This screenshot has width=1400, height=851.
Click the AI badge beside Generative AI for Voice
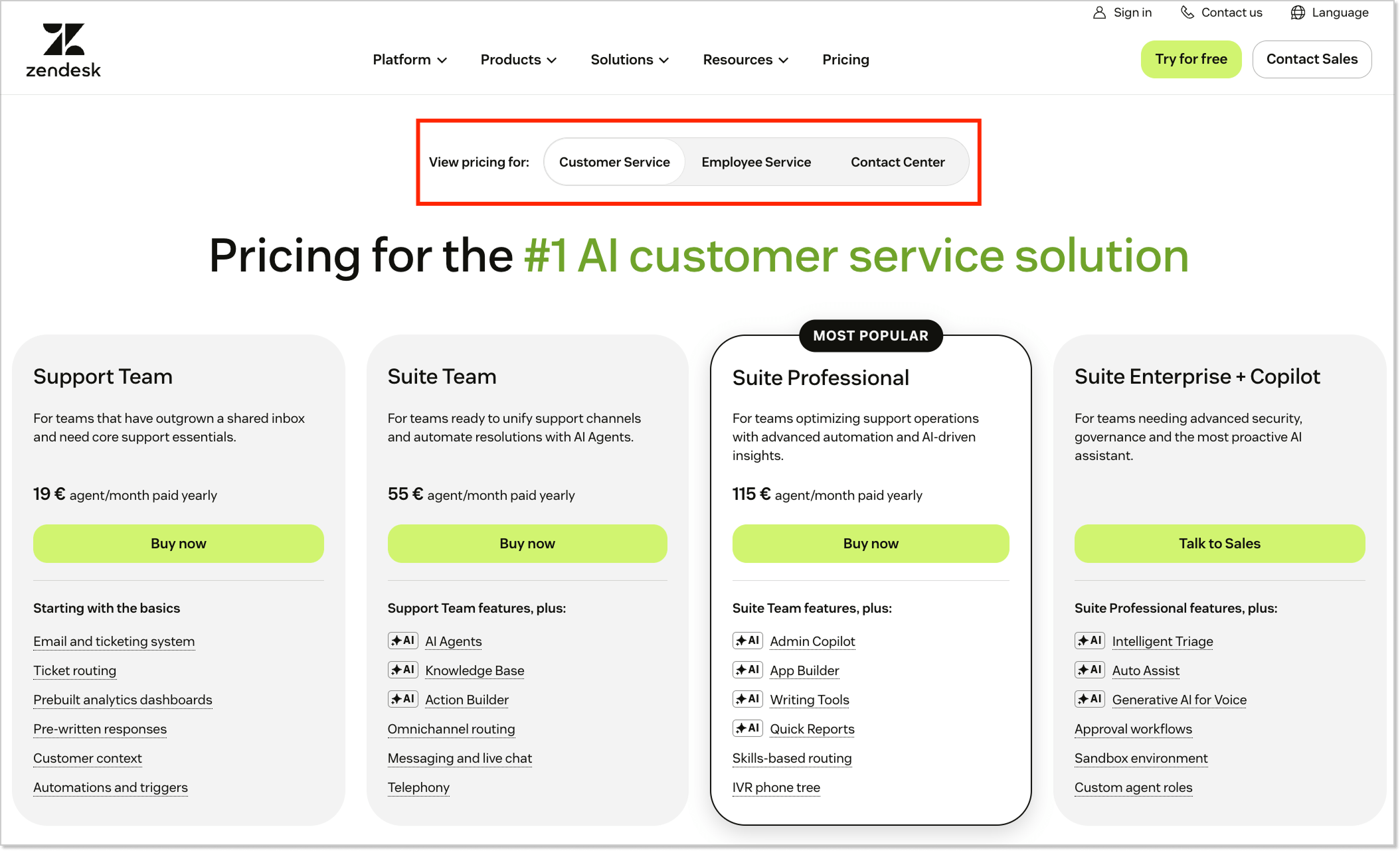(1090, 699)
